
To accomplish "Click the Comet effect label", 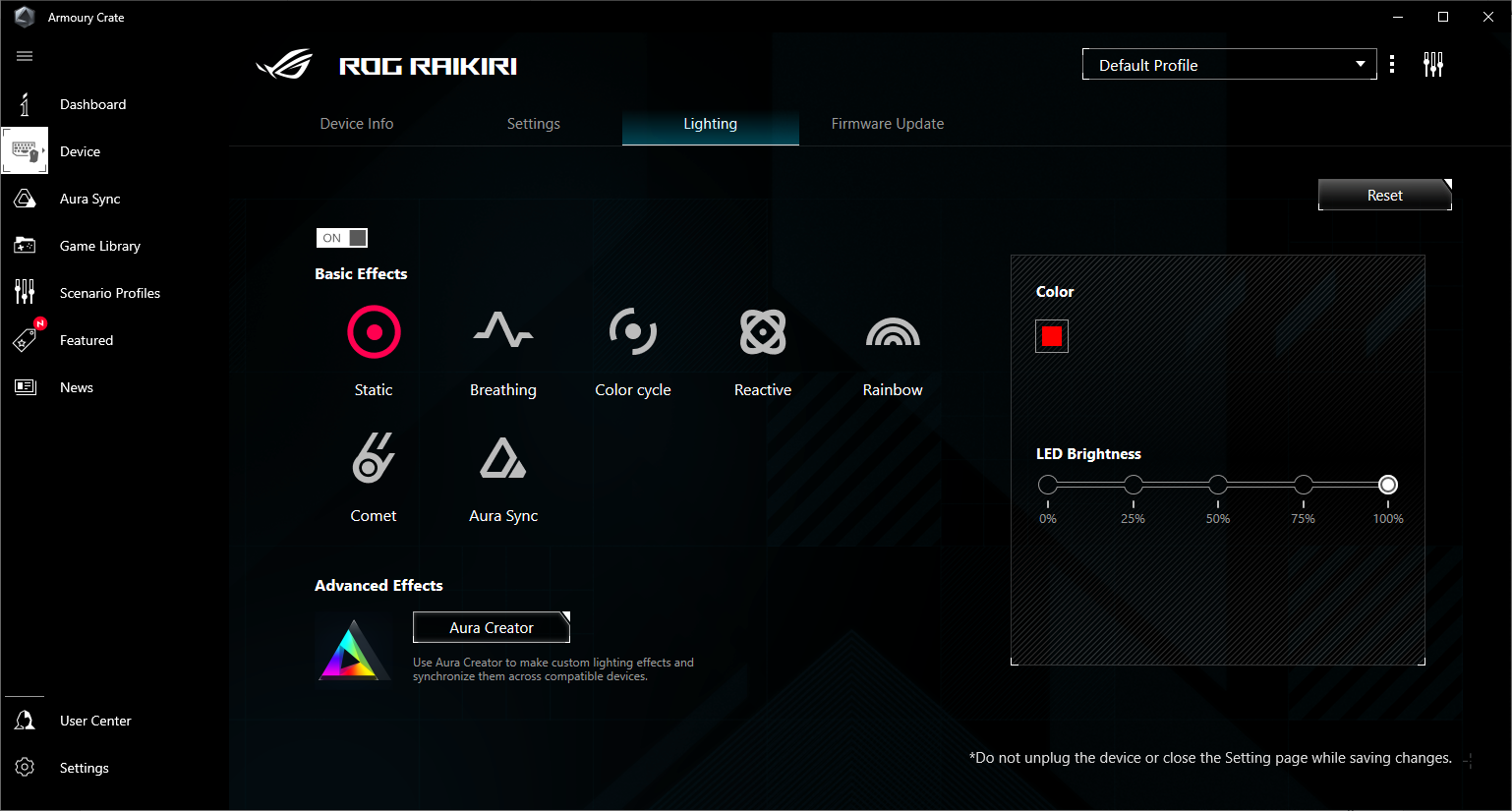I will click(374, 516).
